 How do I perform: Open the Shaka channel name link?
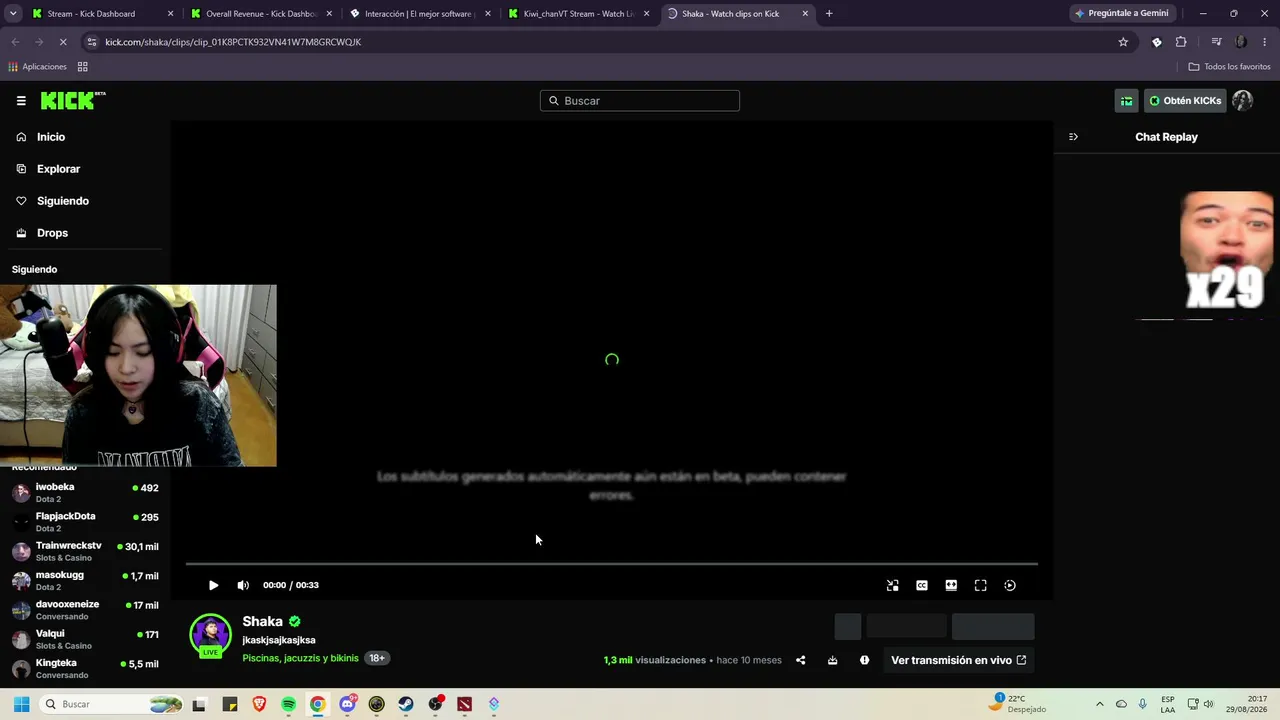pos(262,621)
